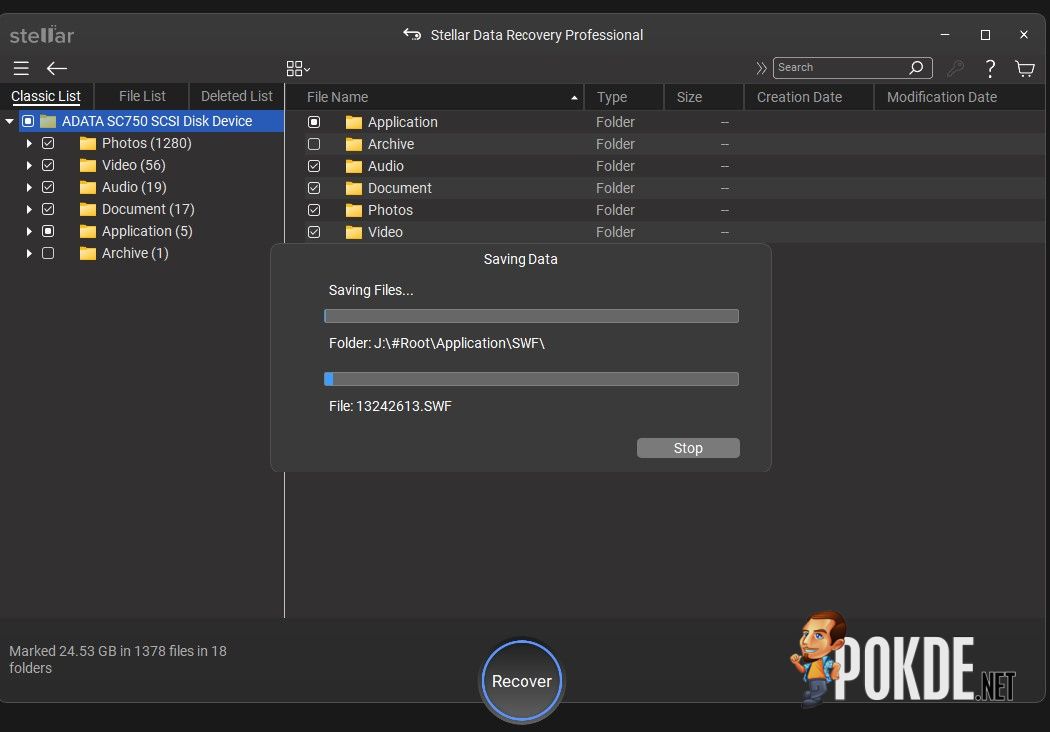Click the Photos folder icon in file list

(x=354, y=211)
